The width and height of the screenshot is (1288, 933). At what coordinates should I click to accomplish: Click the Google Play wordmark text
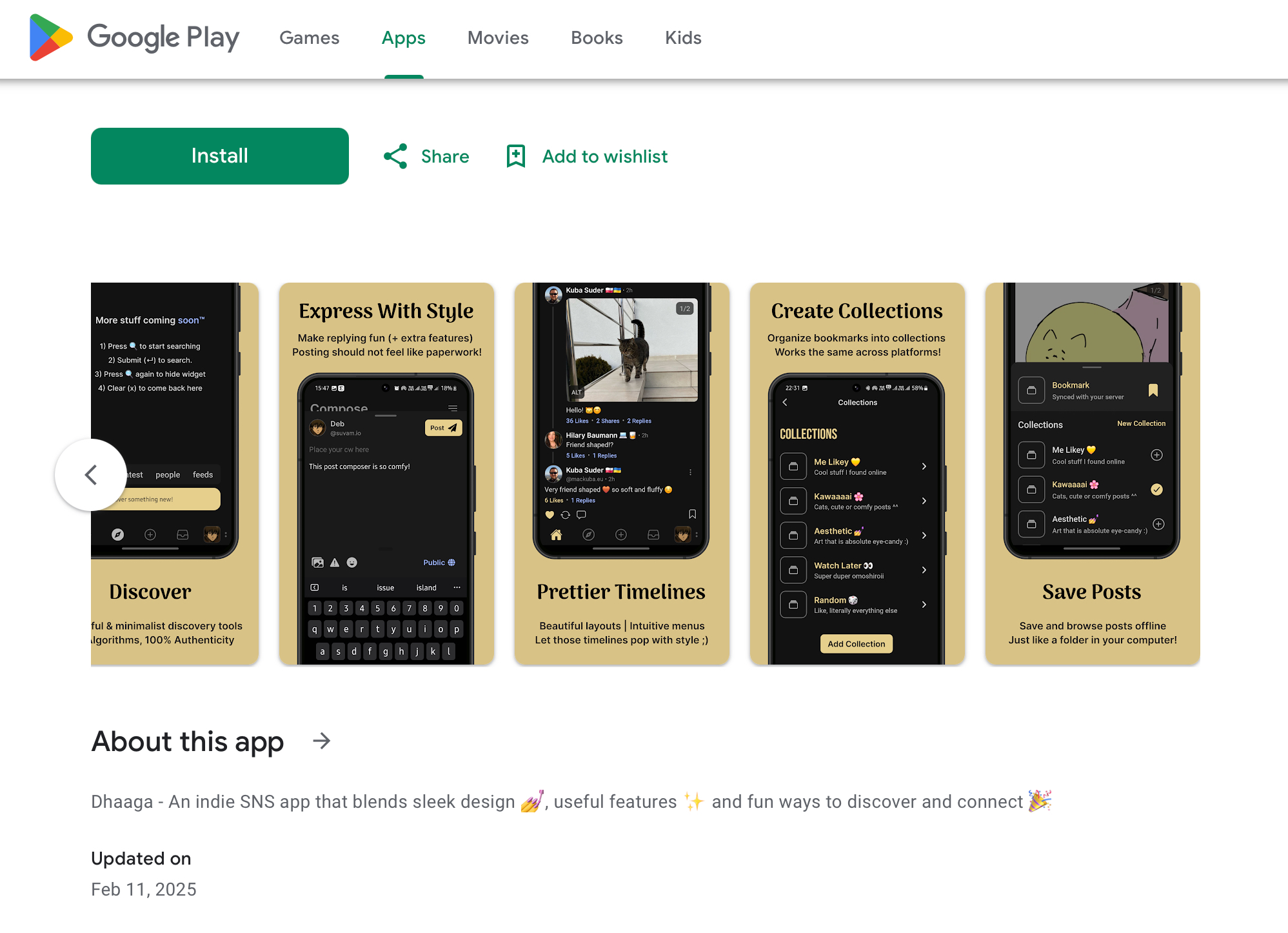click(163, 38)
